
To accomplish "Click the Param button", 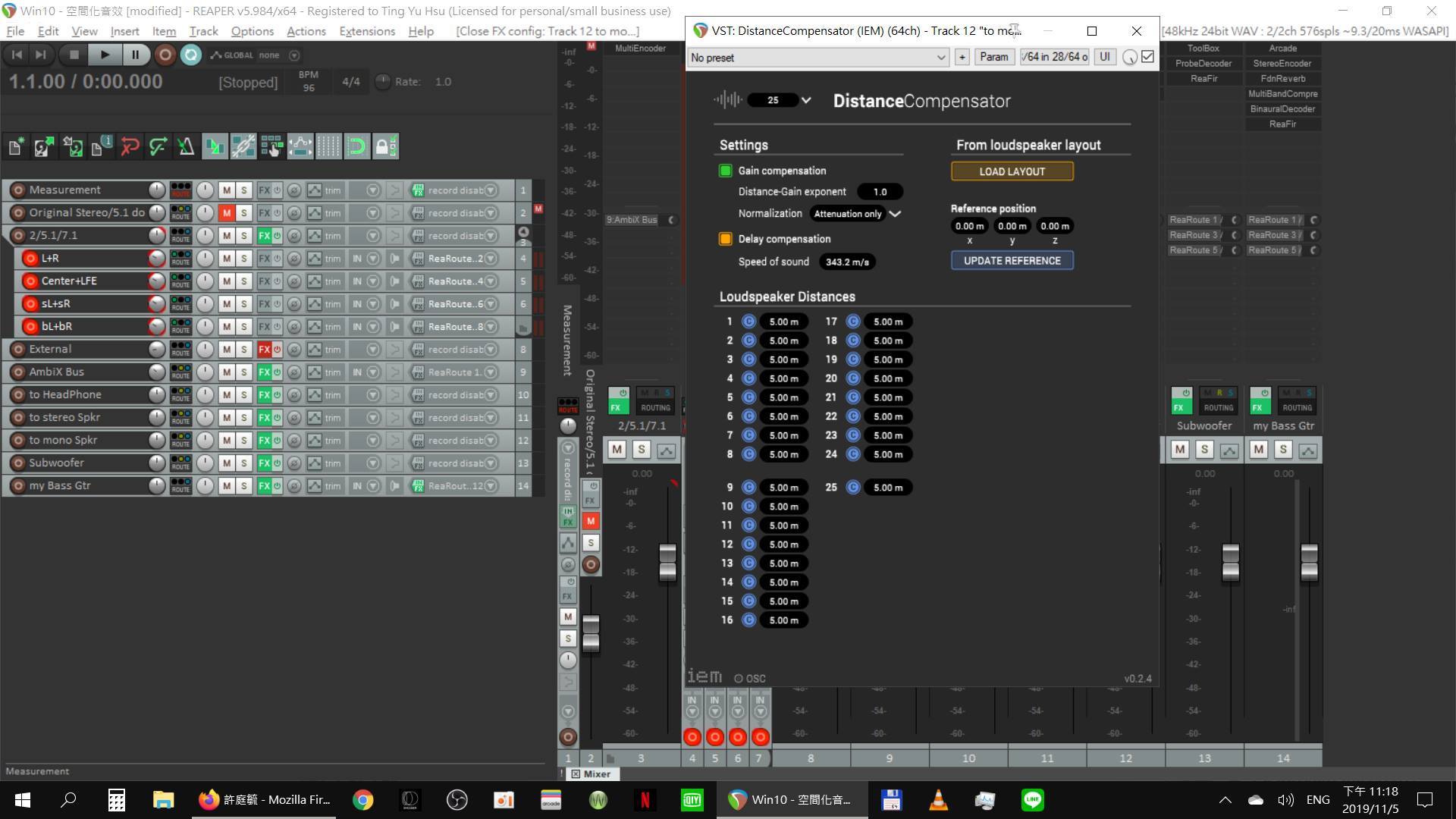I will tap(993, 57).
